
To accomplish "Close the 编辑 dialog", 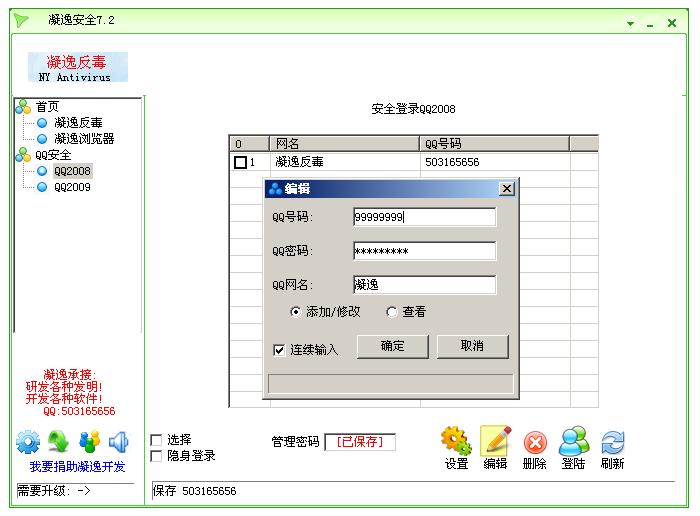I will click(507, 188).
